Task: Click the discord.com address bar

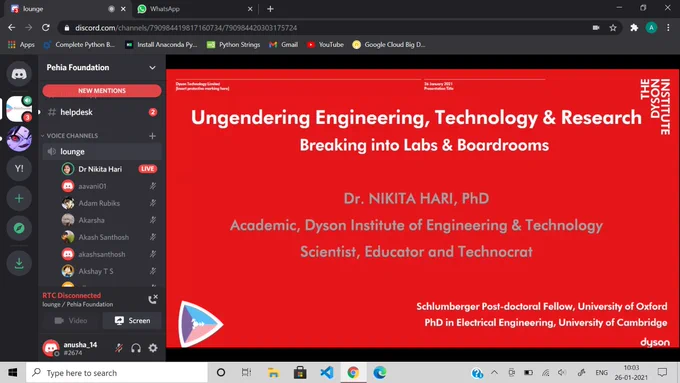Action: click(x=325, y=28)
